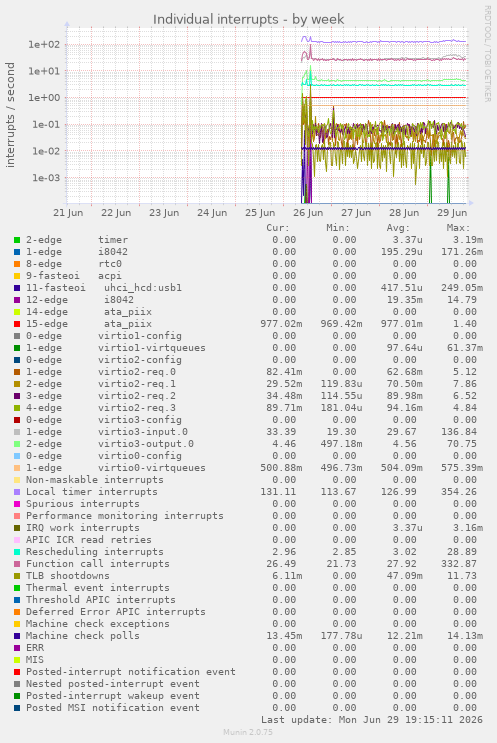This screenshot has height=743, width=497.
Task: Click the Munin 2.0.75 footer text
Action: tap(248, 732)
